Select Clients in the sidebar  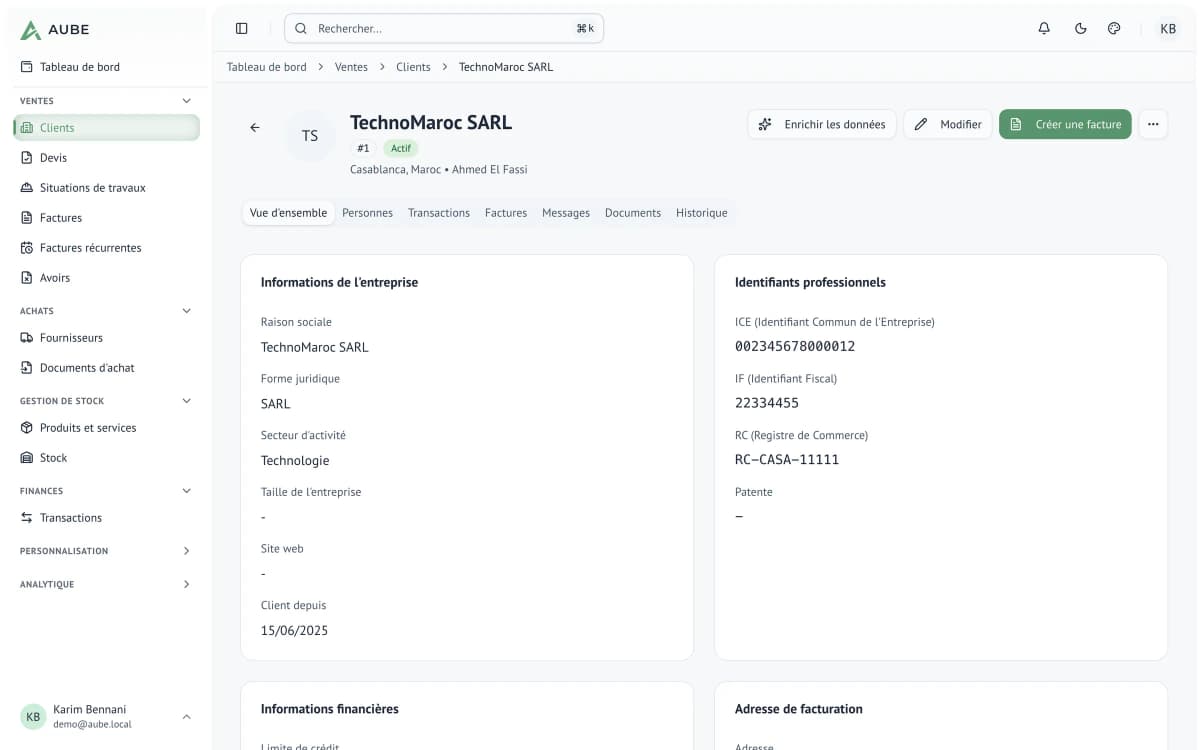coord(106,127)
